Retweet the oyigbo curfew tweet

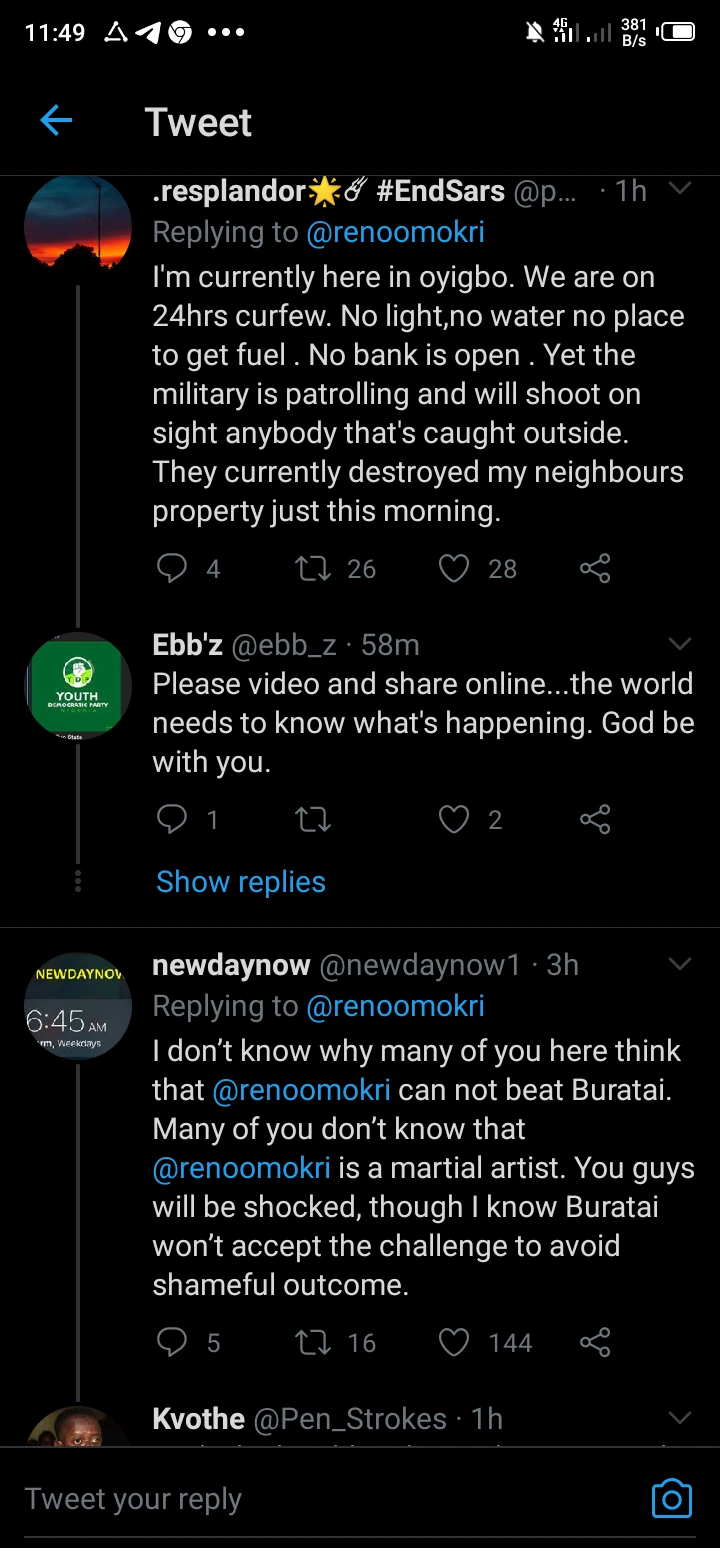tap(313, 569)
